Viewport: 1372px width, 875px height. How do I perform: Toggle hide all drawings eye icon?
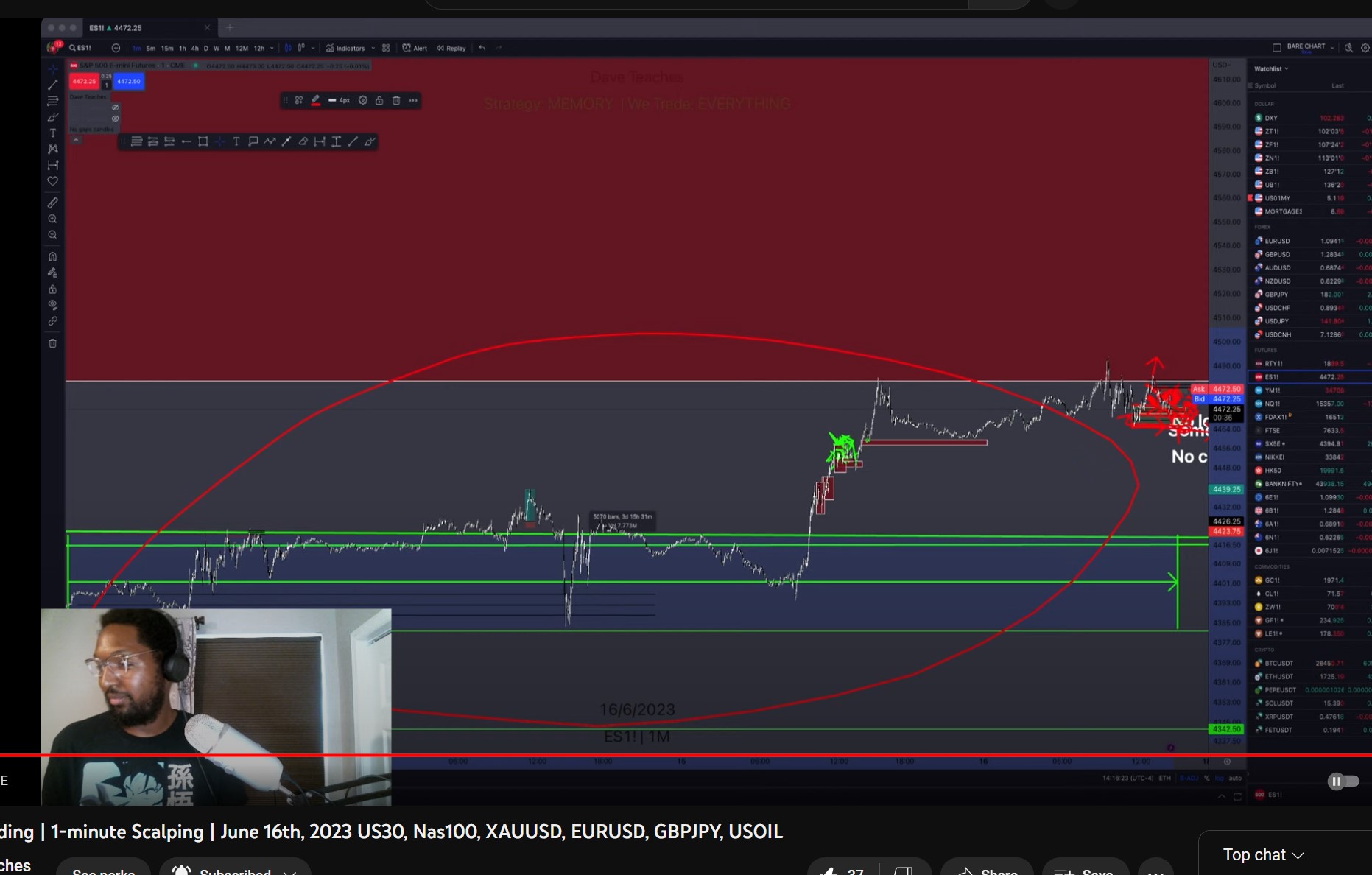point(52,305)
